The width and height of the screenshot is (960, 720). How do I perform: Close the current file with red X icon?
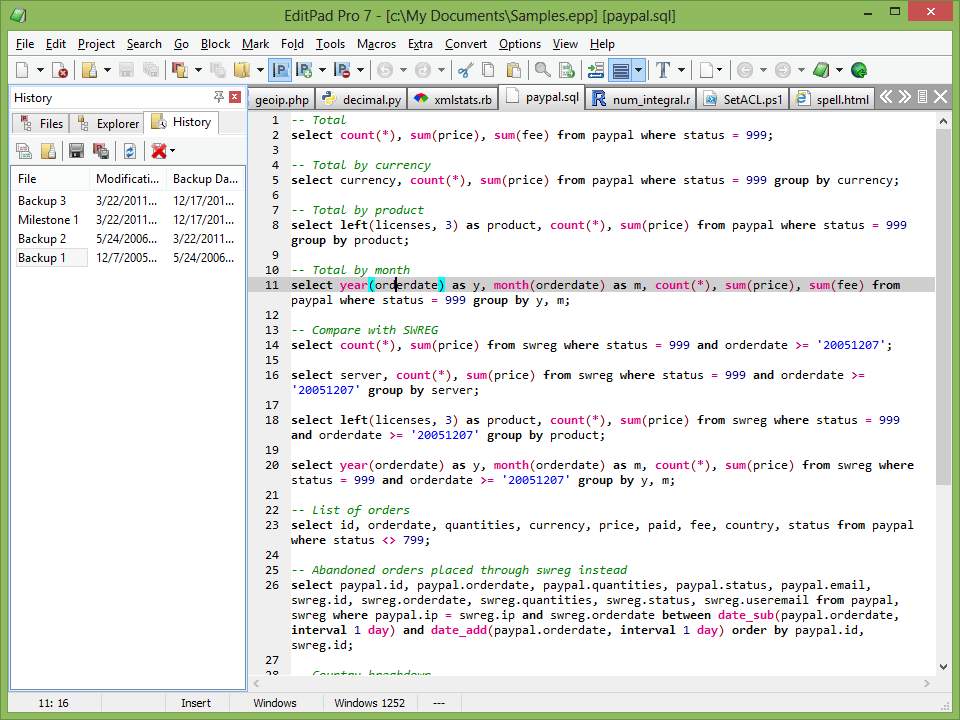point(57,70)
